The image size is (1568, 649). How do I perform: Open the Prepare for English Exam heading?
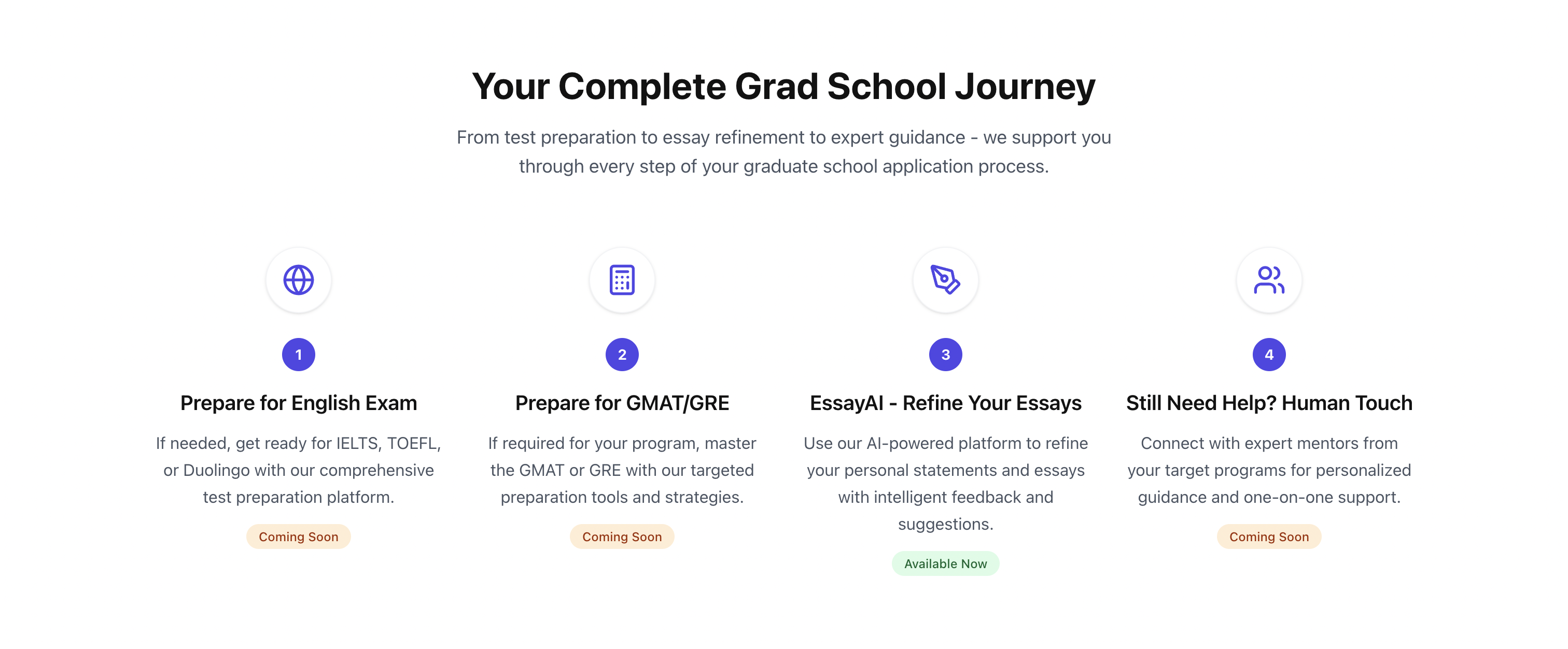click(298, 403)
